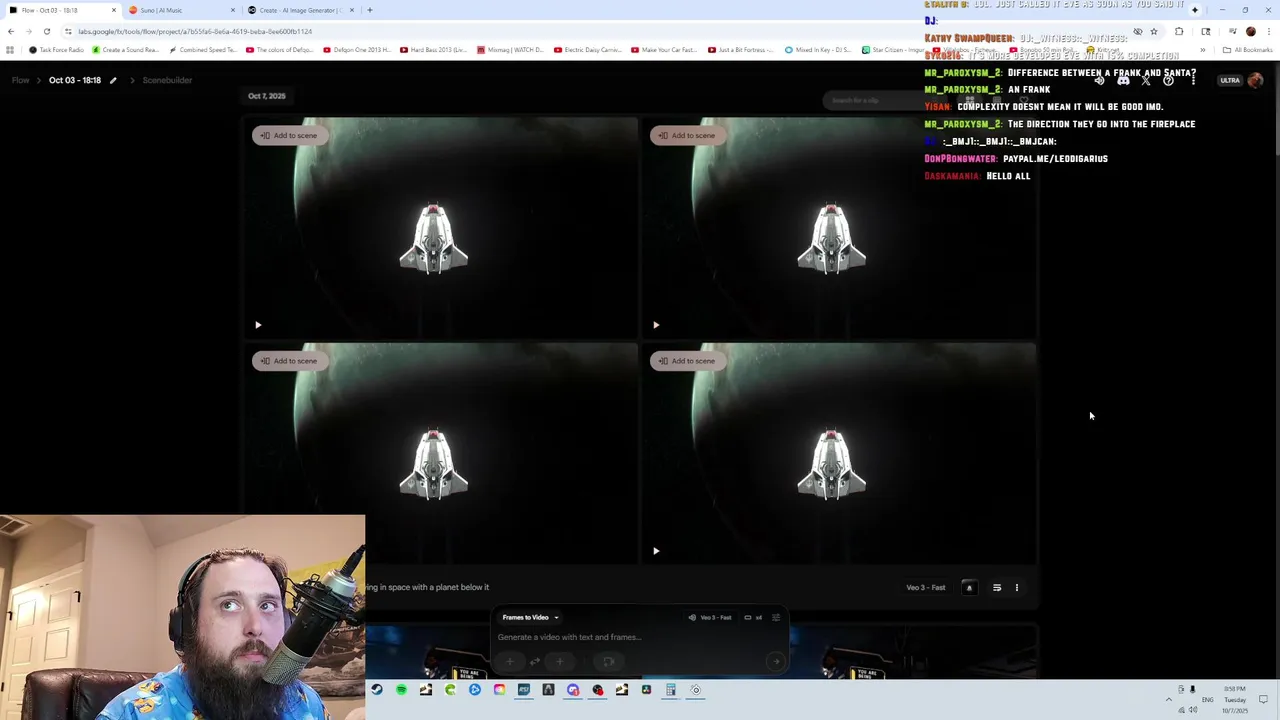Open the All Bookmarks folder

(1247, 50)
